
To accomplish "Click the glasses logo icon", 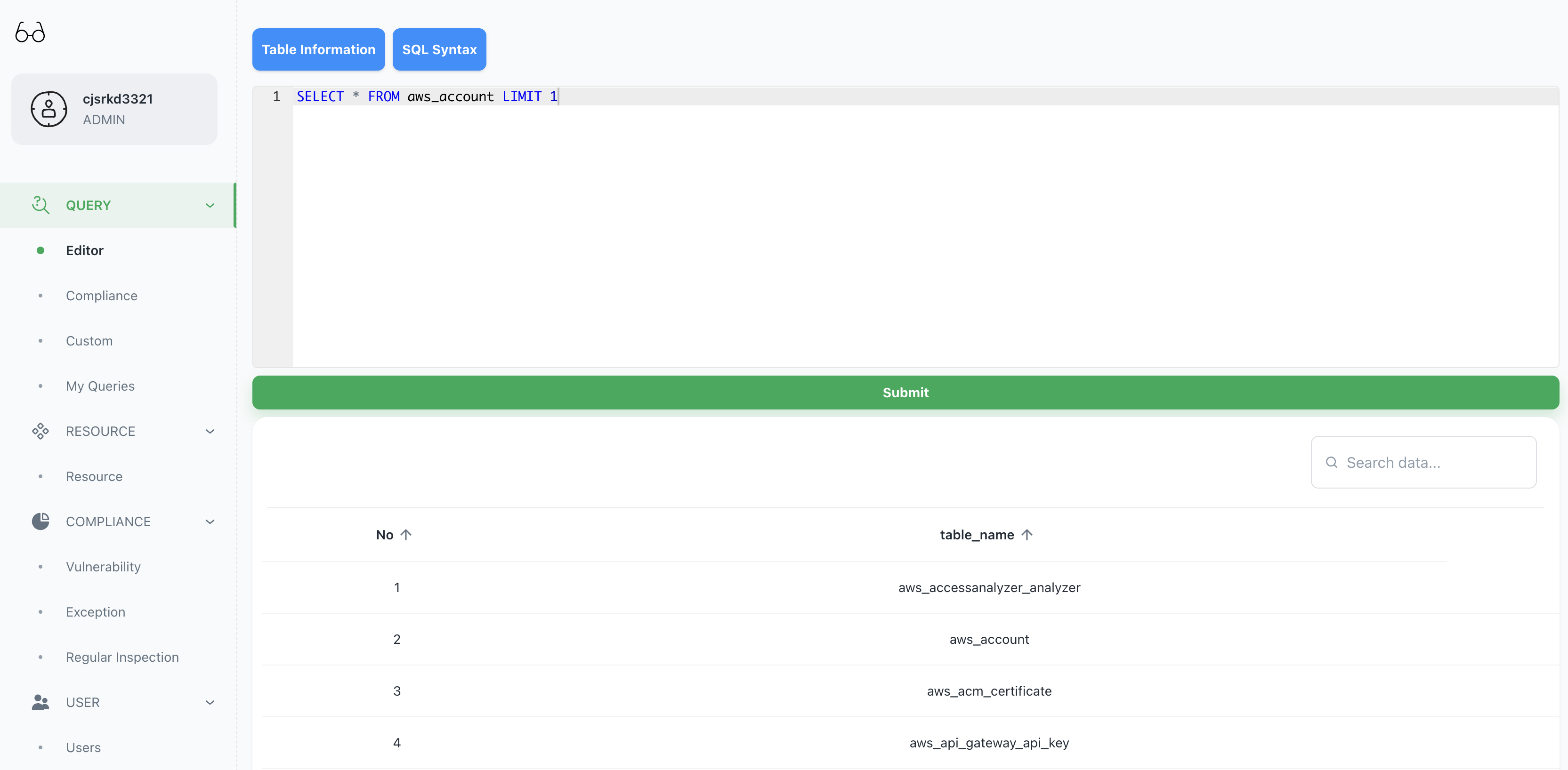I will 30,32.
